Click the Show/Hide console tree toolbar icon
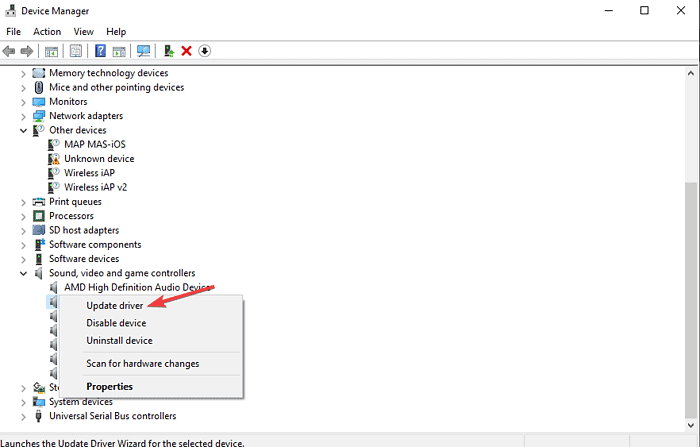700x447 pixels. (x=50, y=51)
